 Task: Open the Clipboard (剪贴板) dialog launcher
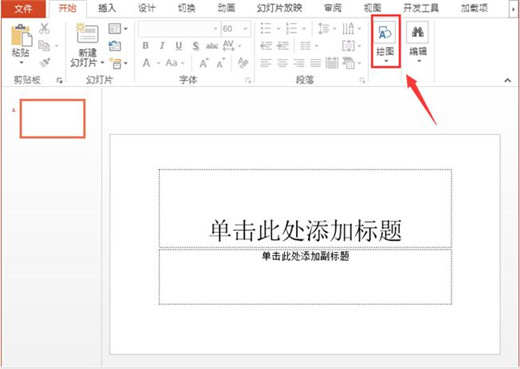coord(59,80)
